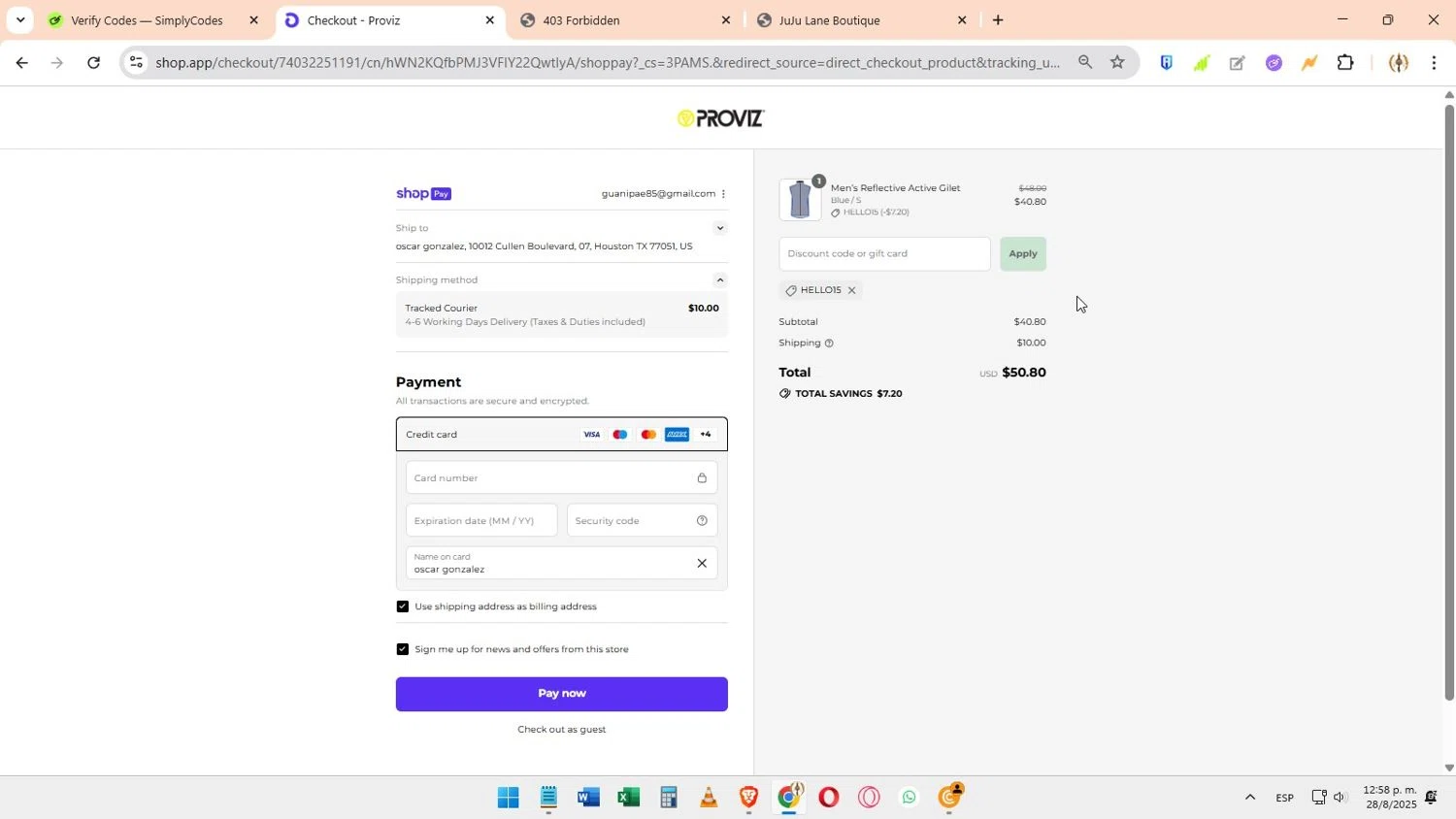Click the Pay now button

[x=562, y=694]
